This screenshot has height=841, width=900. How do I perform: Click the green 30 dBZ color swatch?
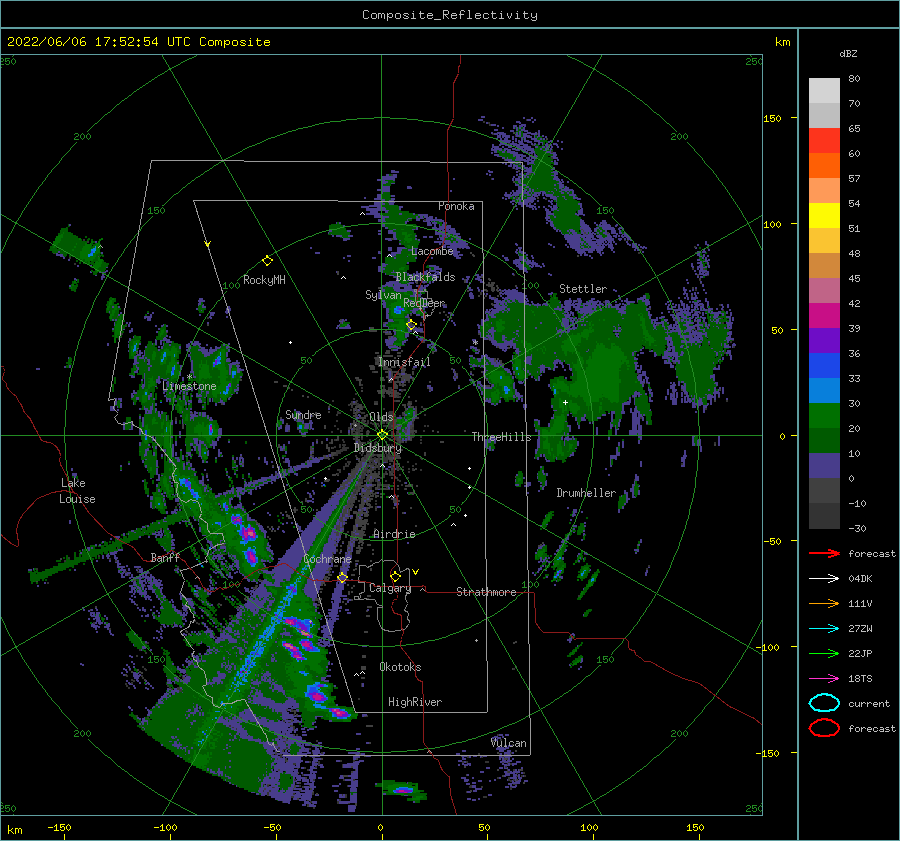point(824,415)
